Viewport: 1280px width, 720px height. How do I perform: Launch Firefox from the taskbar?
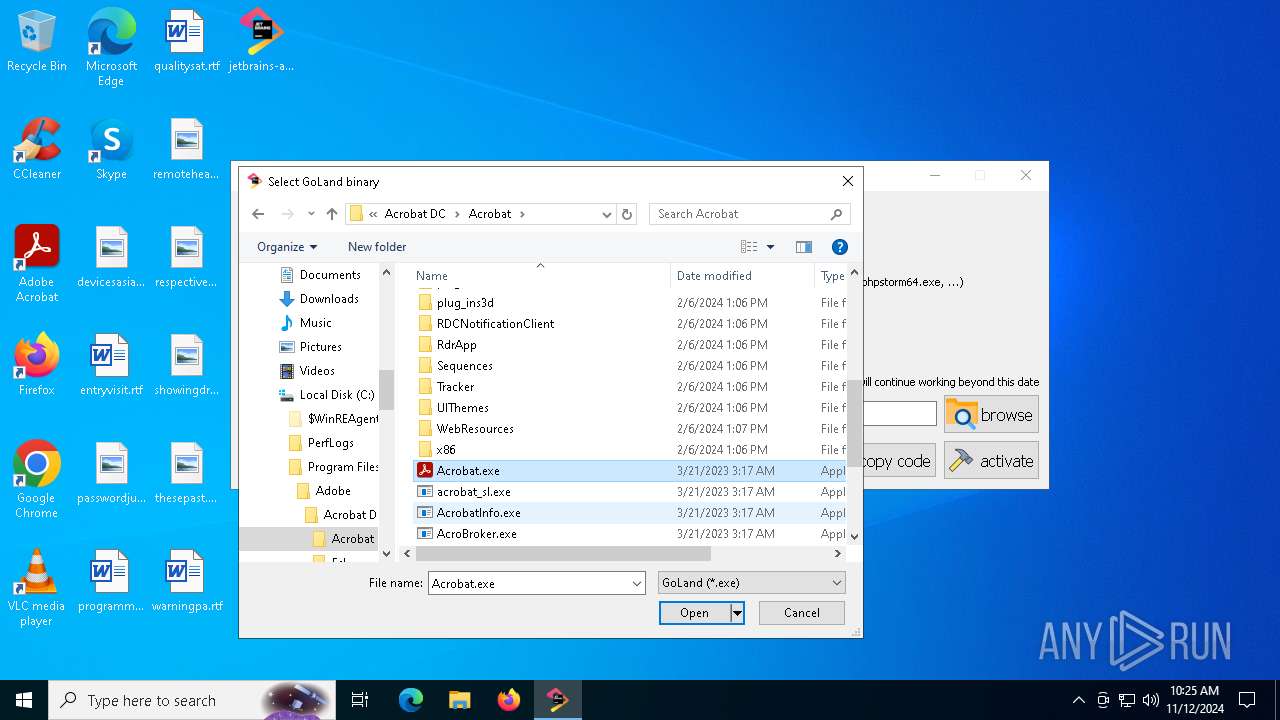tap(509, 700)
